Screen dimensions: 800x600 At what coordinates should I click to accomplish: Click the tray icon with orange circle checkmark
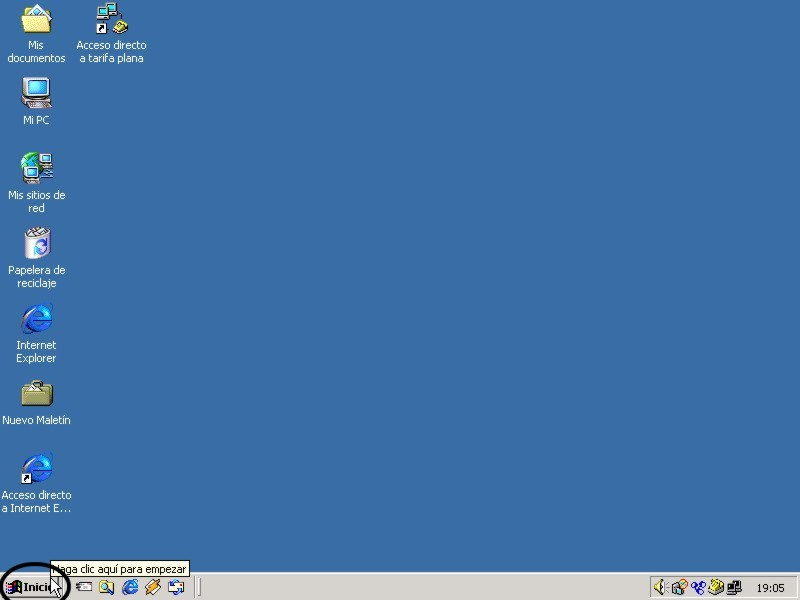pos(679,587)
